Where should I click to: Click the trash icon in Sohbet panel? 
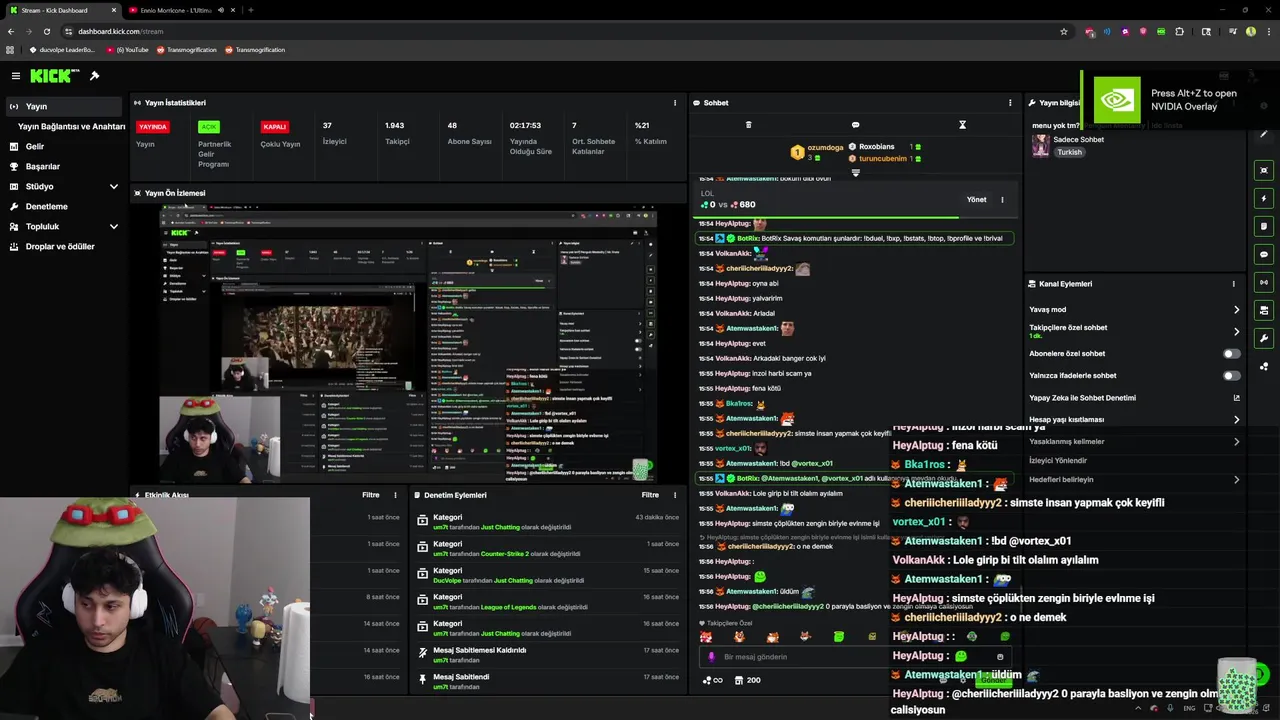748,125
